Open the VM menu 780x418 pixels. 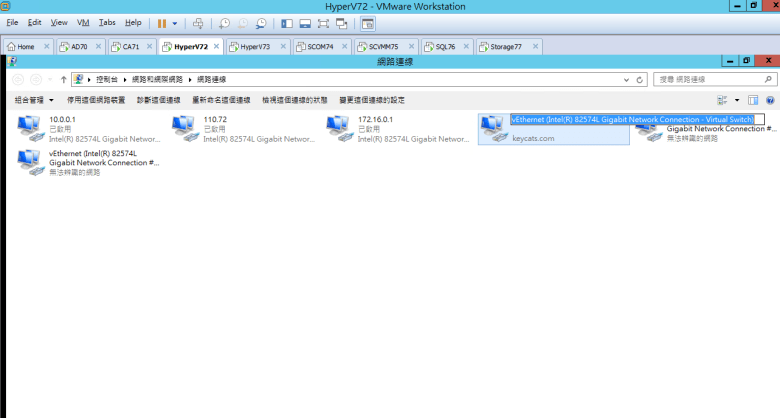(x=83, y=22)
